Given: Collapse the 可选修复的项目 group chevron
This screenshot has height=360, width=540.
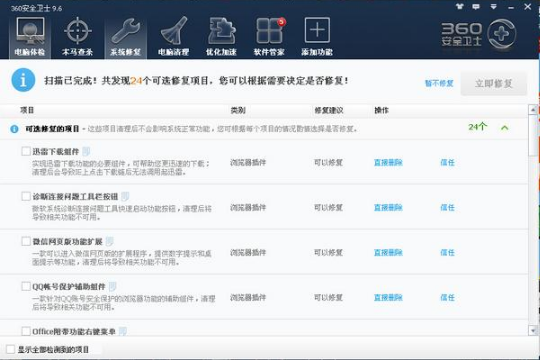Looking at the screenshot, I should coord(505,128).
